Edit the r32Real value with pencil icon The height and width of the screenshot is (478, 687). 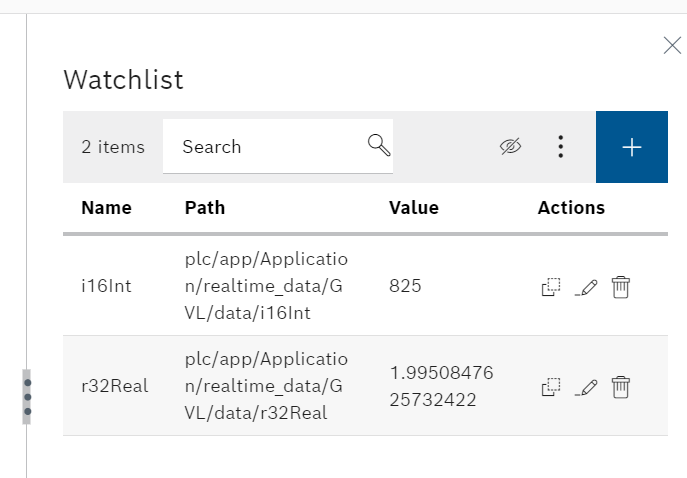[x=586, y=387]
